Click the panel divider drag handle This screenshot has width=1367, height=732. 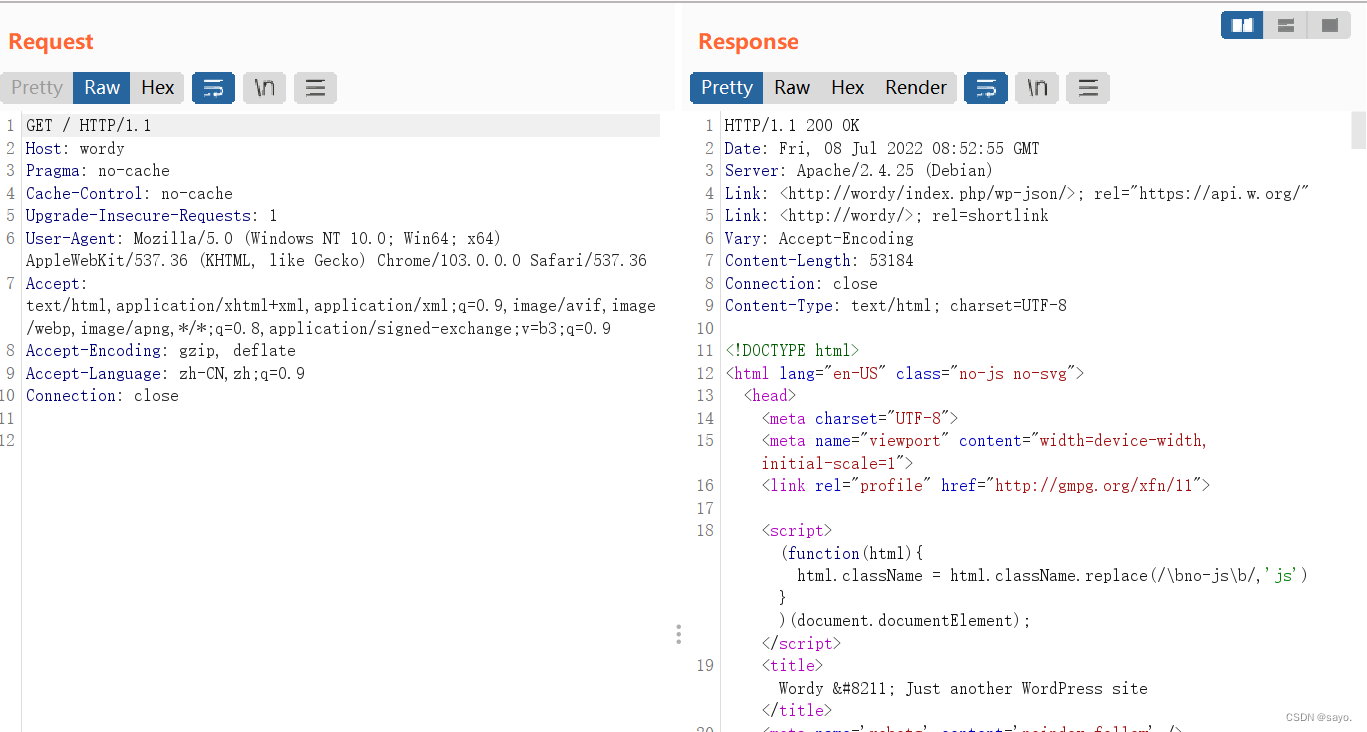coord(678,634)
